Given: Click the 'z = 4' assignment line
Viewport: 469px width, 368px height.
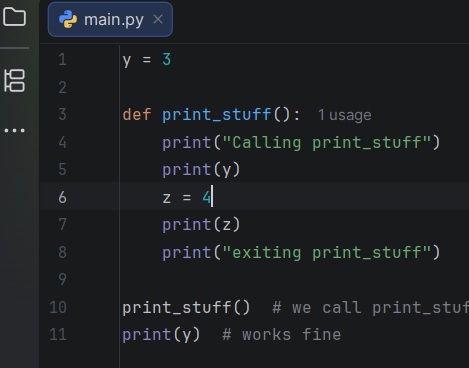Looking at the screenshot, I should (187, 197).
